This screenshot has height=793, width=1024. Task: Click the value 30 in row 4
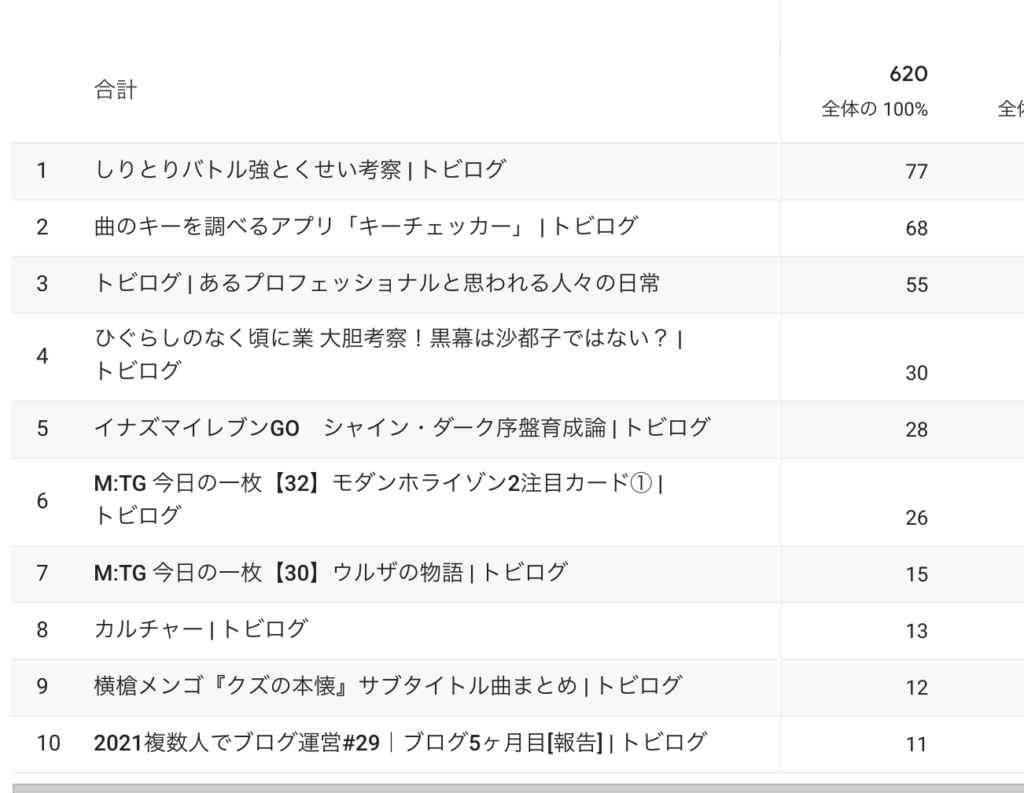[916, 373]
